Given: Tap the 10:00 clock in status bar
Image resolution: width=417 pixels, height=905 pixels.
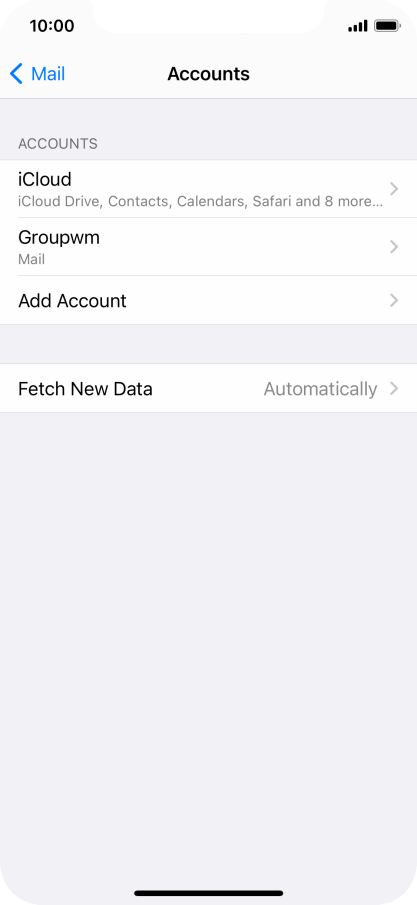Looking at the screenshot, I should click(52, 26).
